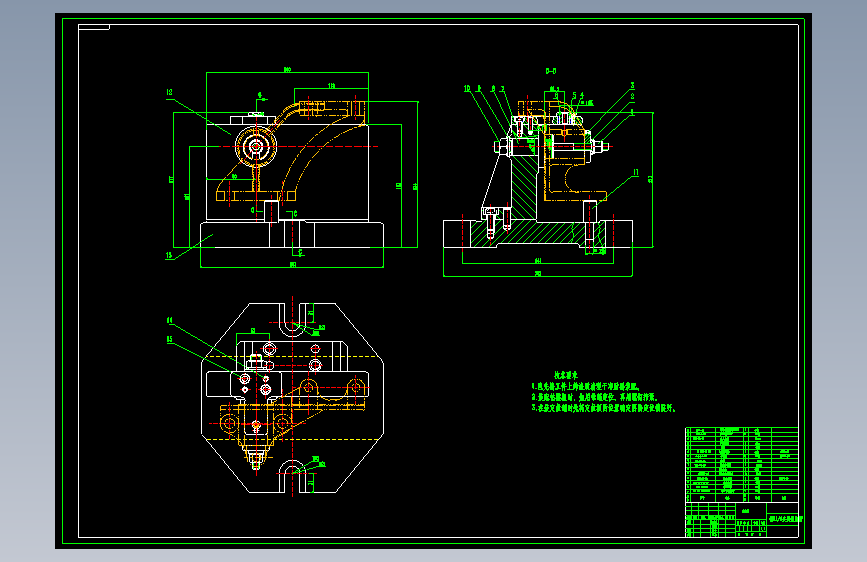Select part balloon number 11 in section view
The height and width of the screenshot is (562, 867).
tap(636, 173)
